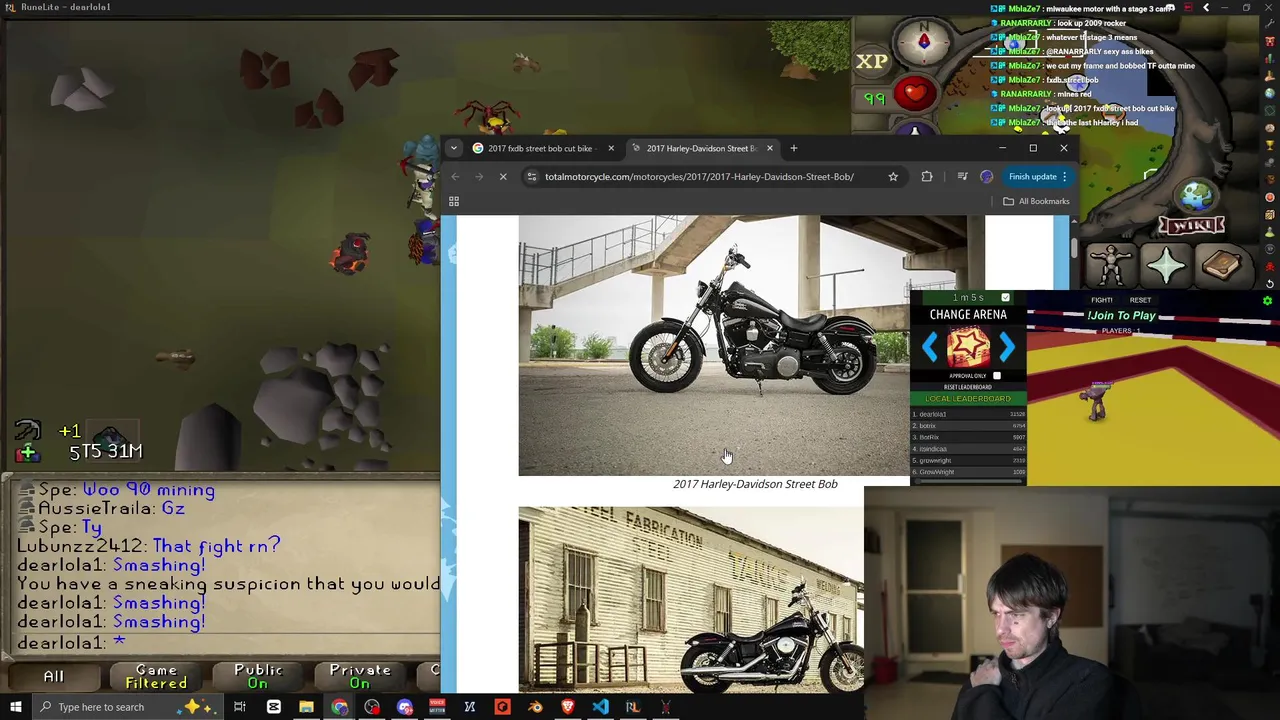
Task: Toggle the Approval Only checkbox
Action: pos(996,376)
